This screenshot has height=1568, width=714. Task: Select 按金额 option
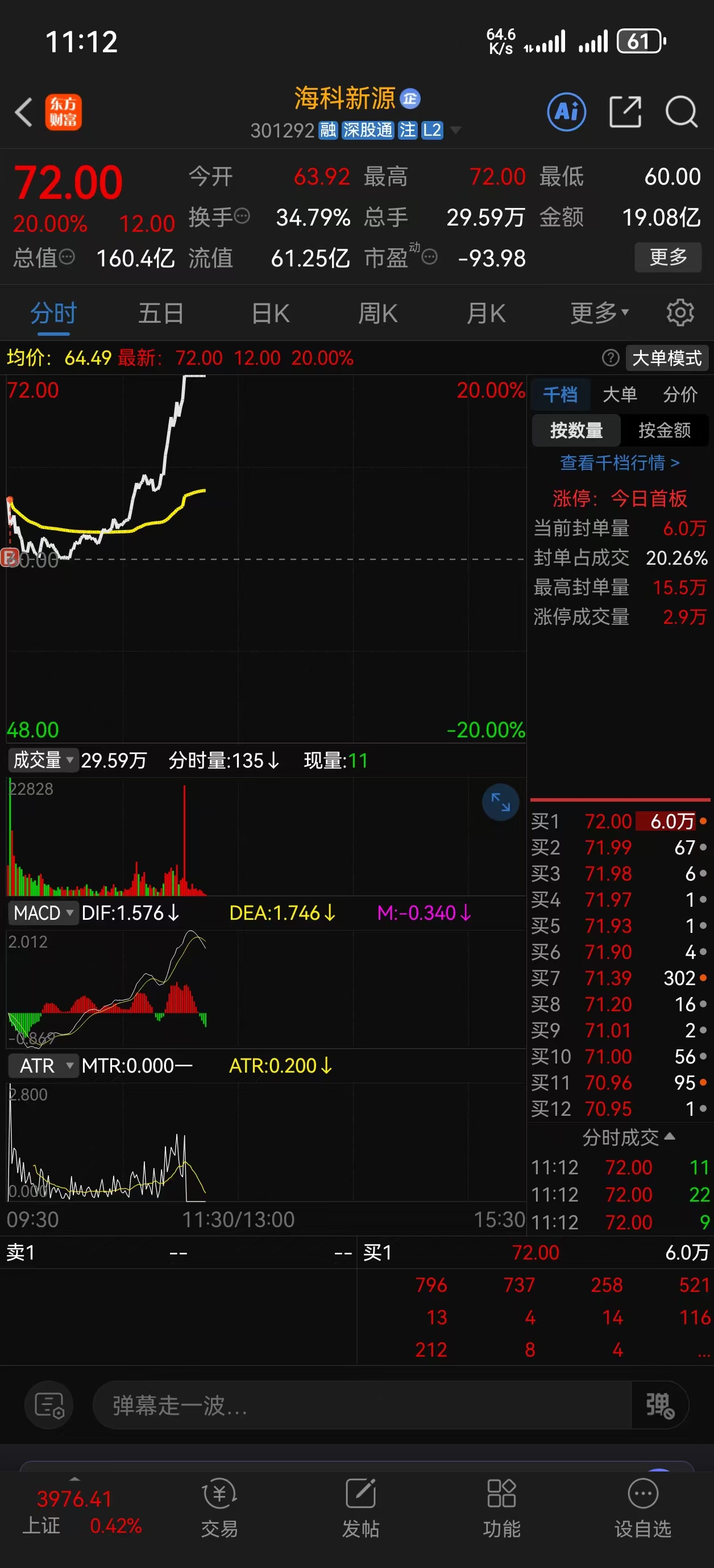pyautogui.click(x=664, y=431)
